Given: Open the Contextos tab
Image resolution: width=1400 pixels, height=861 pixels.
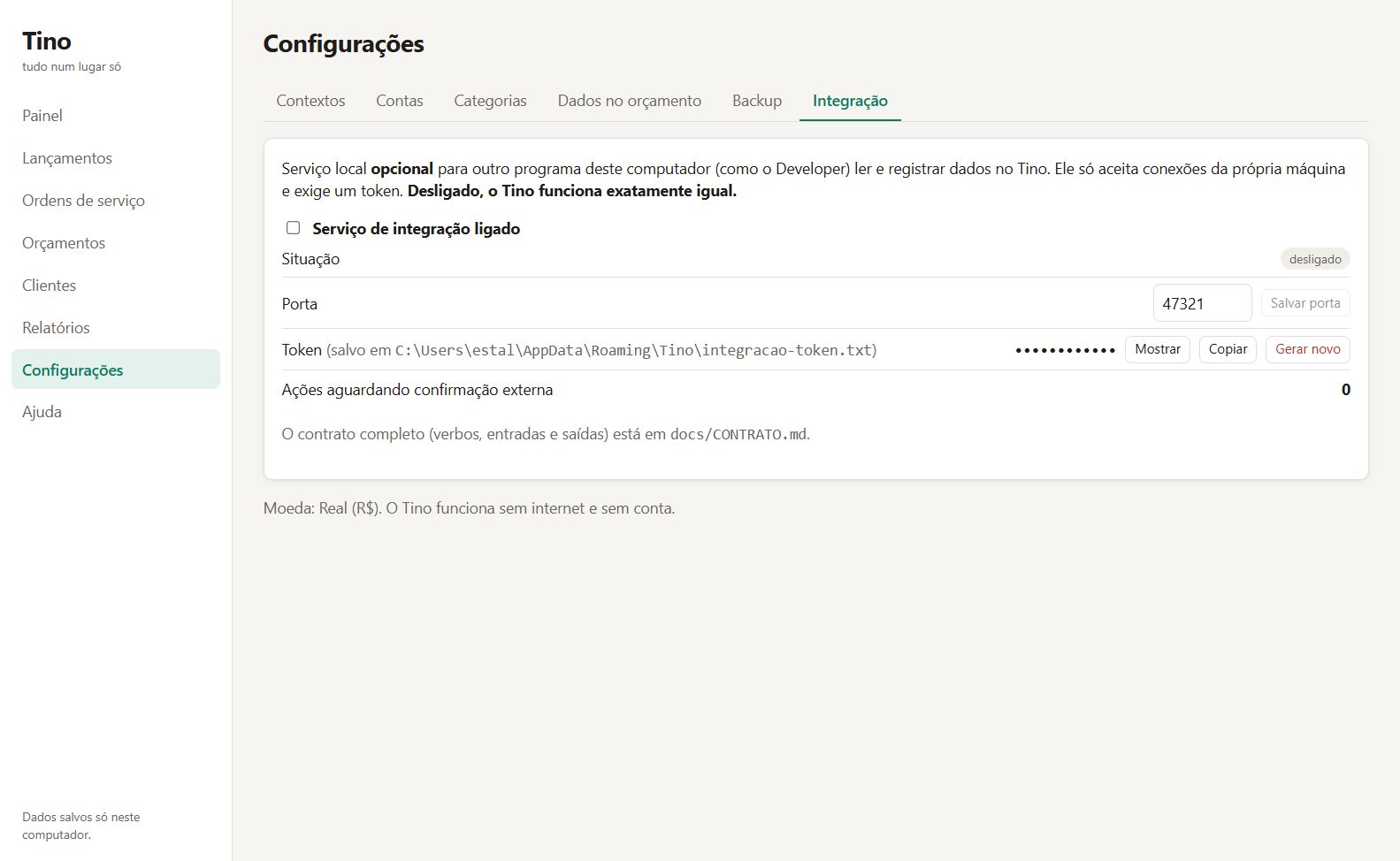Looking at the screenshot, I should [x=310, y=101].
